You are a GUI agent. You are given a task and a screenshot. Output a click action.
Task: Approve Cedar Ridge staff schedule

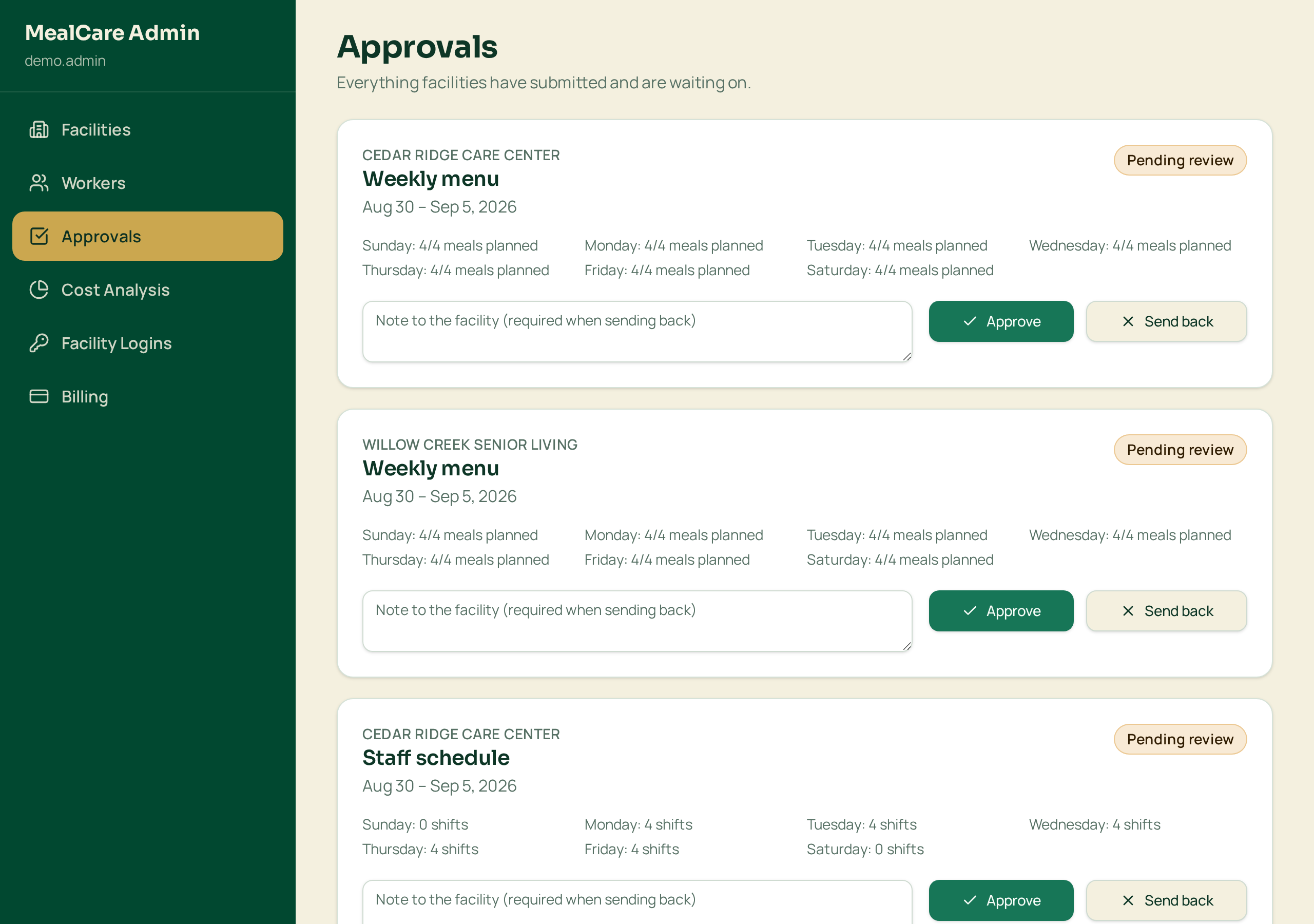tap(1001, 900)
